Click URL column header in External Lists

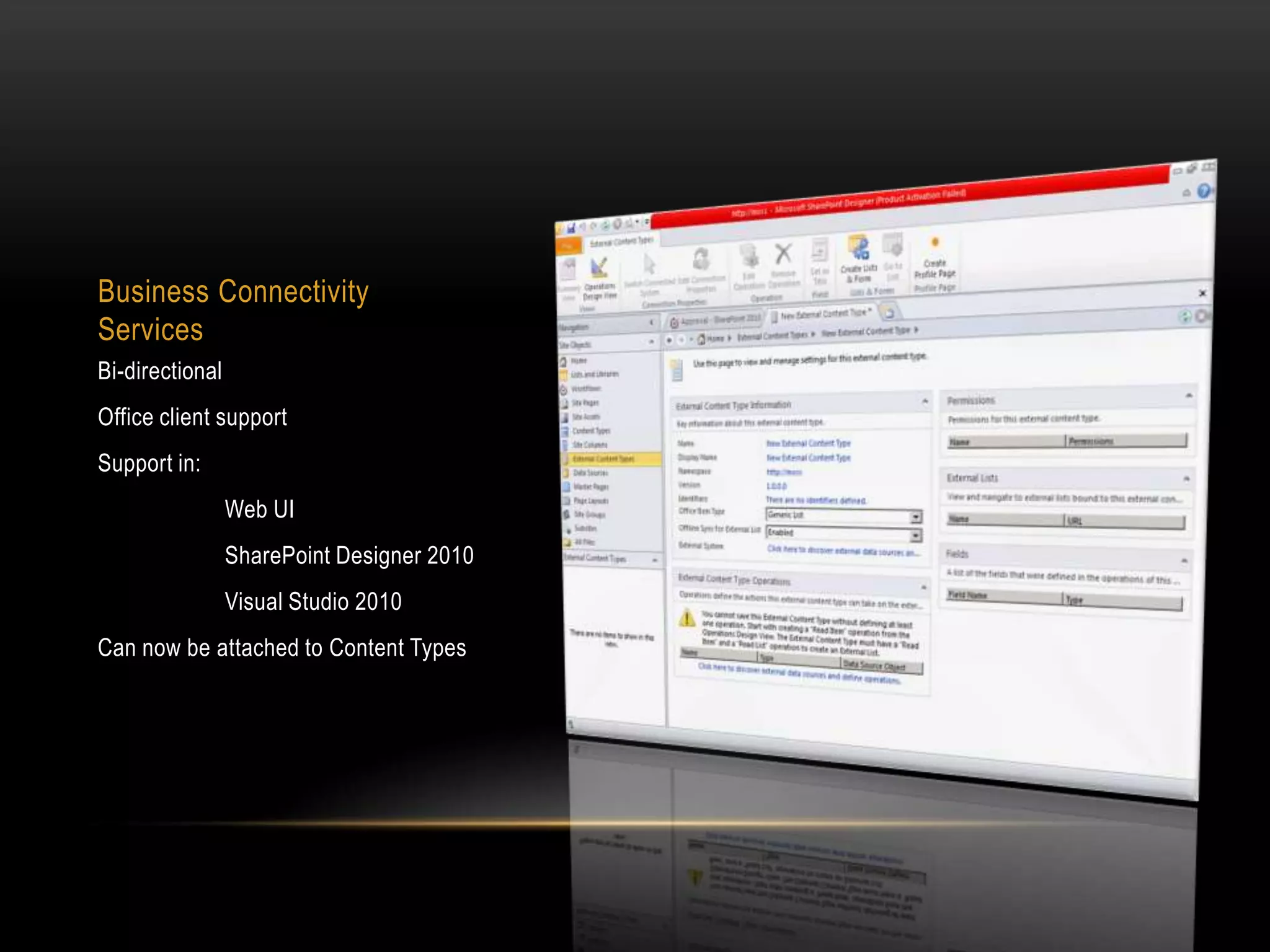[1124, 522]
